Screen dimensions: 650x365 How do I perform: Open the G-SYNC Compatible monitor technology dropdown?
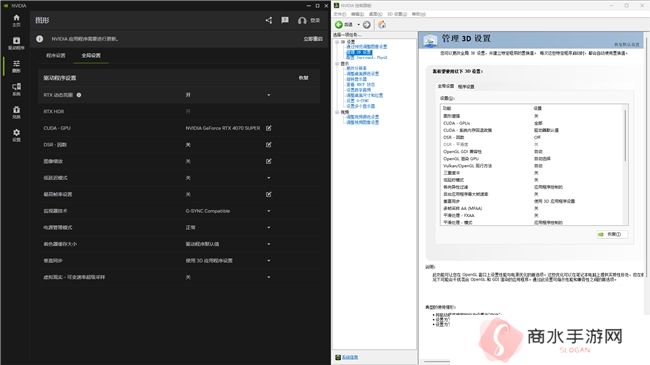click(x=269, y=211)
